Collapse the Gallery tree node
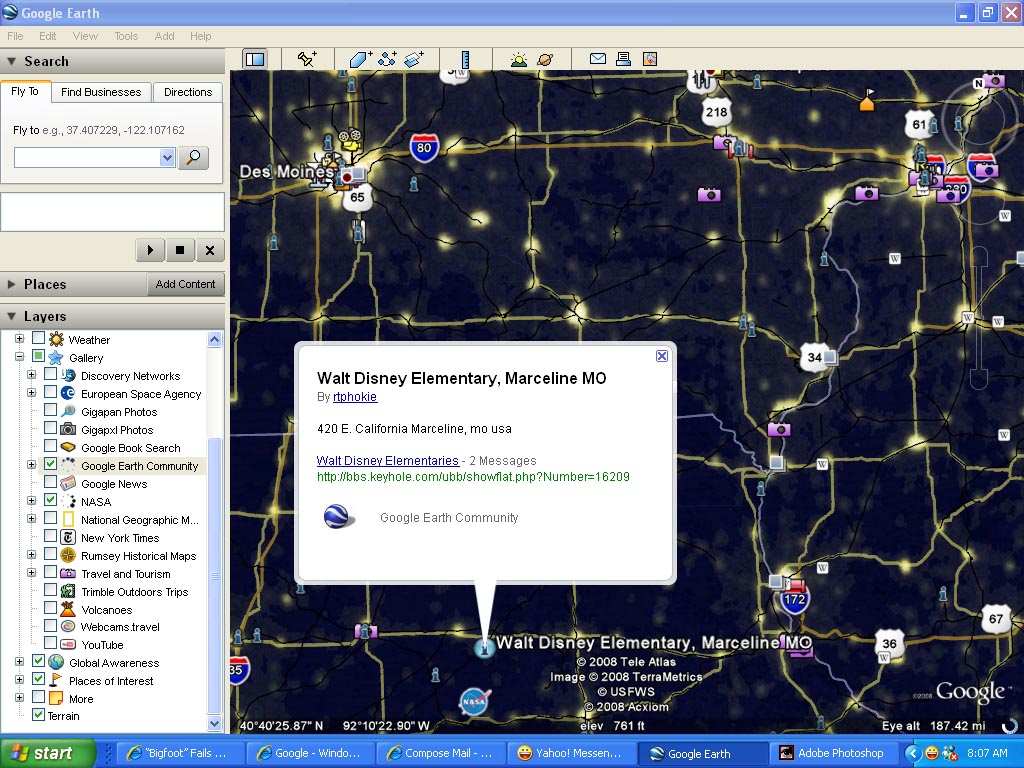1024x768 pixels. click(x=20, y=357)
